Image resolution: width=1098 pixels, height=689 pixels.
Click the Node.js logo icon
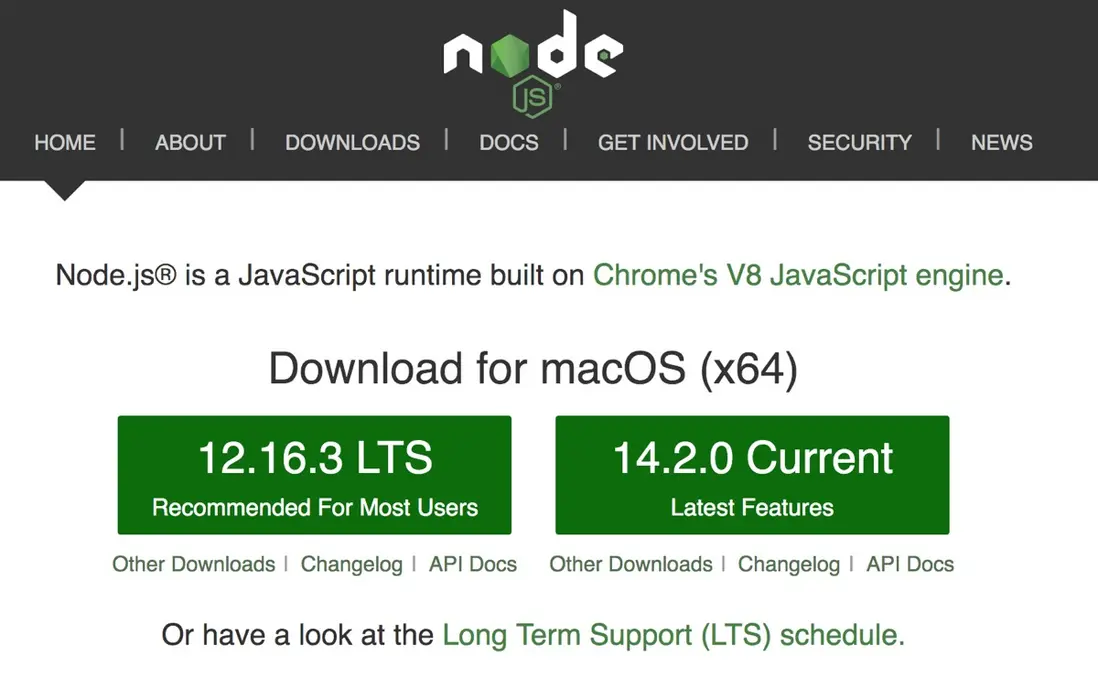tap(533, 62)
